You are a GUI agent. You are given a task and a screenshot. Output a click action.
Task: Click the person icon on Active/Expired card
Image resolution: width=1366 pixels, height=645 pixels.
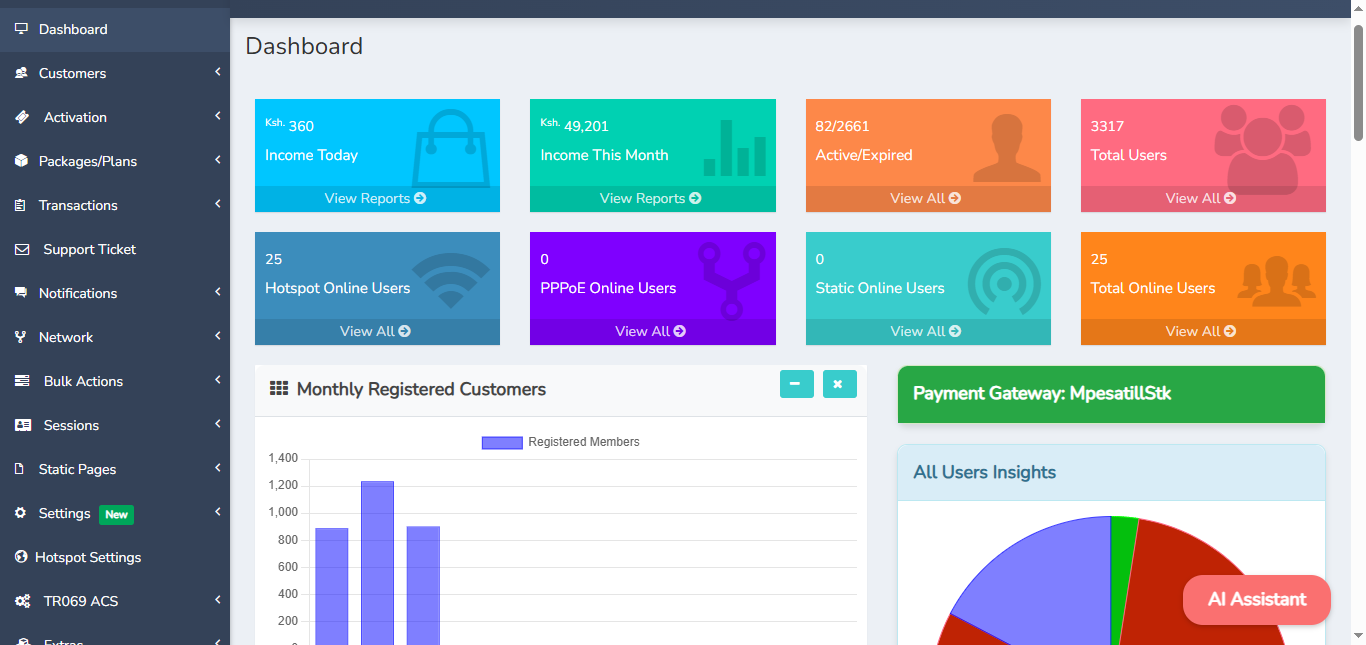coord(1007,149)
